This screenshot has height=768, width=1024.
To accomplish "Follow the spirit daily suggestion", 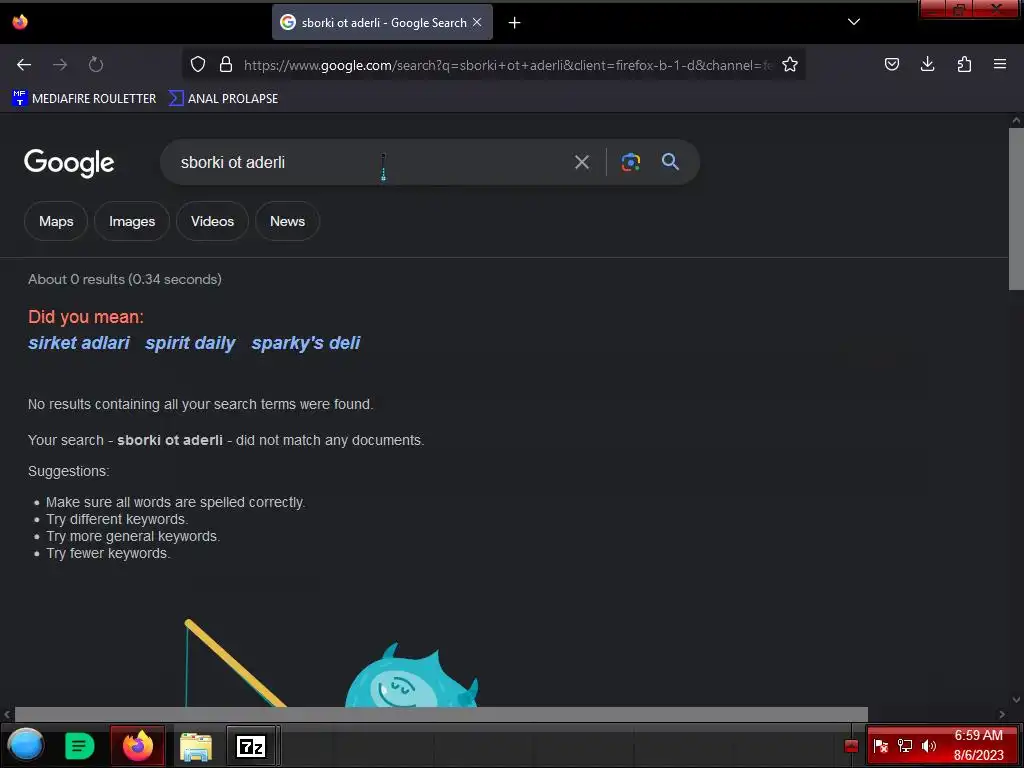I will [x=190, y=343].
